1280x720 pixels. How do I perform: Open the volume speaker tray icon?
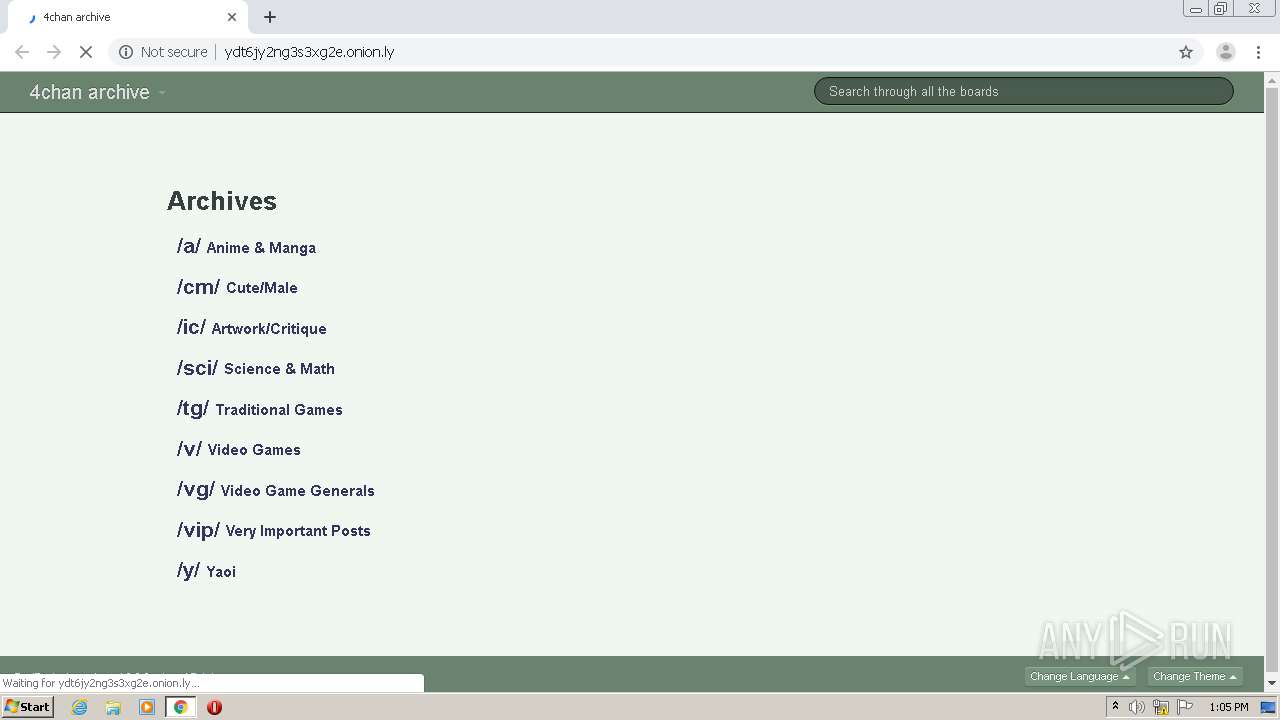pyautogui.click(x=1137, y=707)
